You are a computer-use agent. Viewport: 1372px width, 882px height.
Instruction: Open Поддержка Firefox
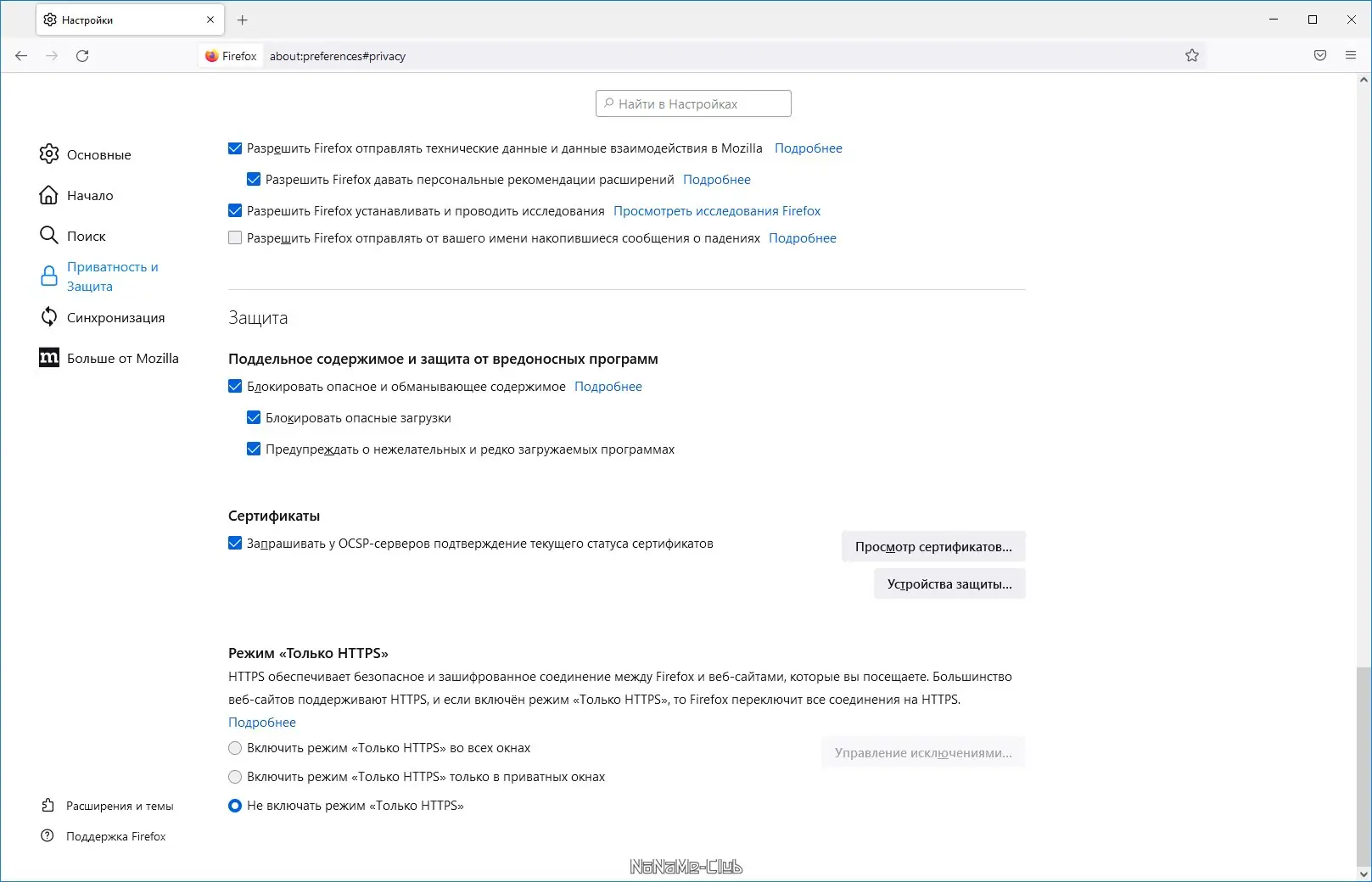tap(115, 836)
